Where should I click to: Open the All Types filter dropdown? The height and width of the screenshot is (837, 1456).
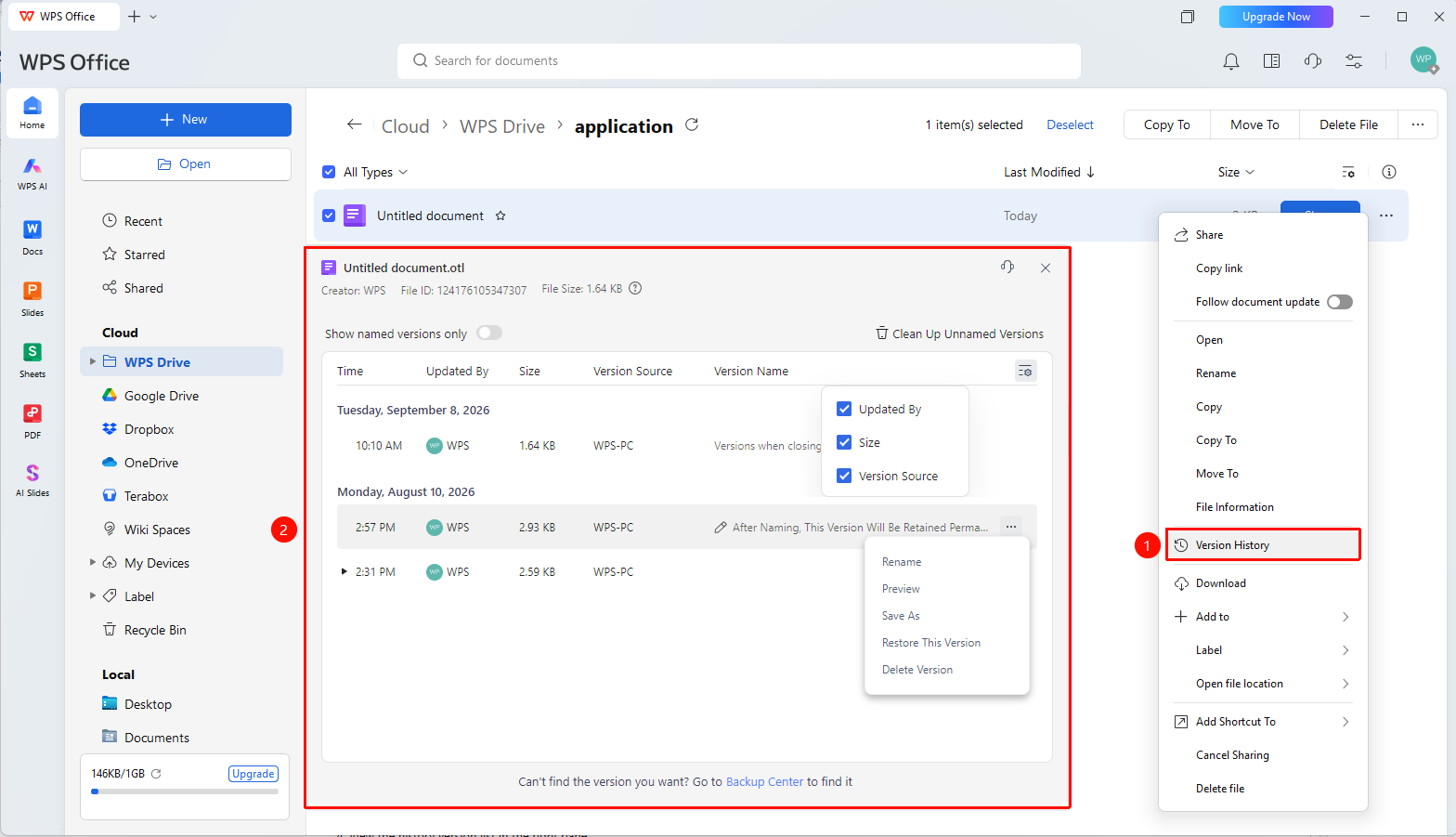tap(375, 172)
